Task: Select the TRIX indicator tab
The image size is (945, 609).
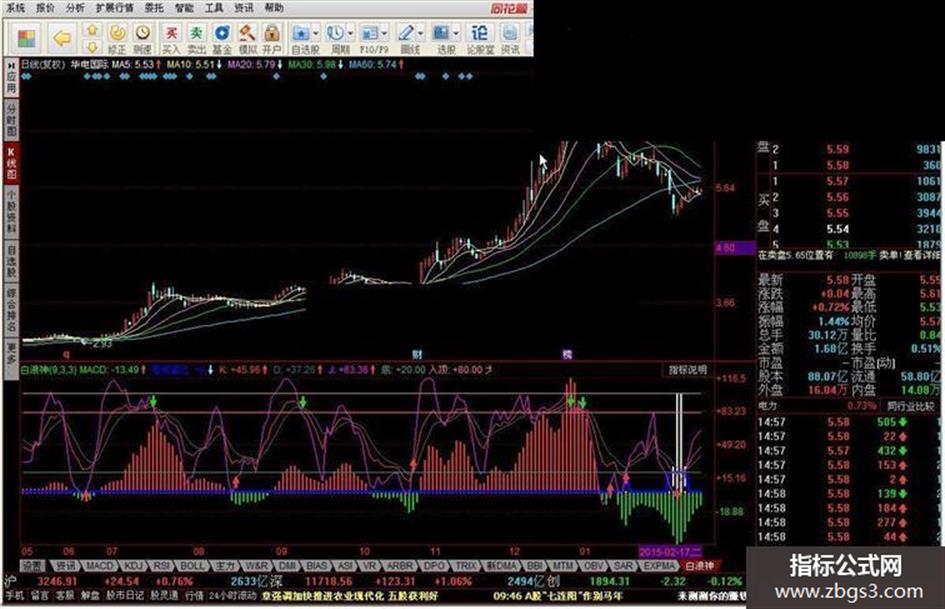Action: tap(466, 566)
